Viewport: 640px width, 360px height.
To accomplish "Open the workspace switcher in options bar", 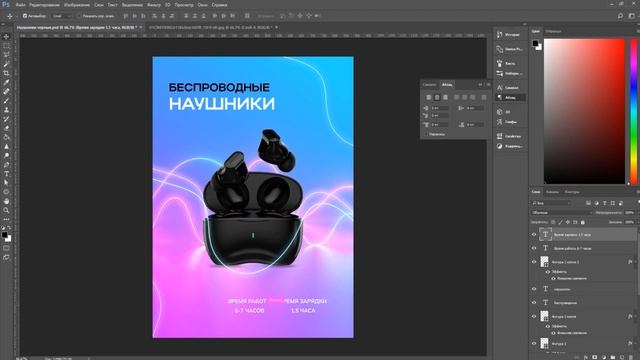I will click(x=632, y=16).
